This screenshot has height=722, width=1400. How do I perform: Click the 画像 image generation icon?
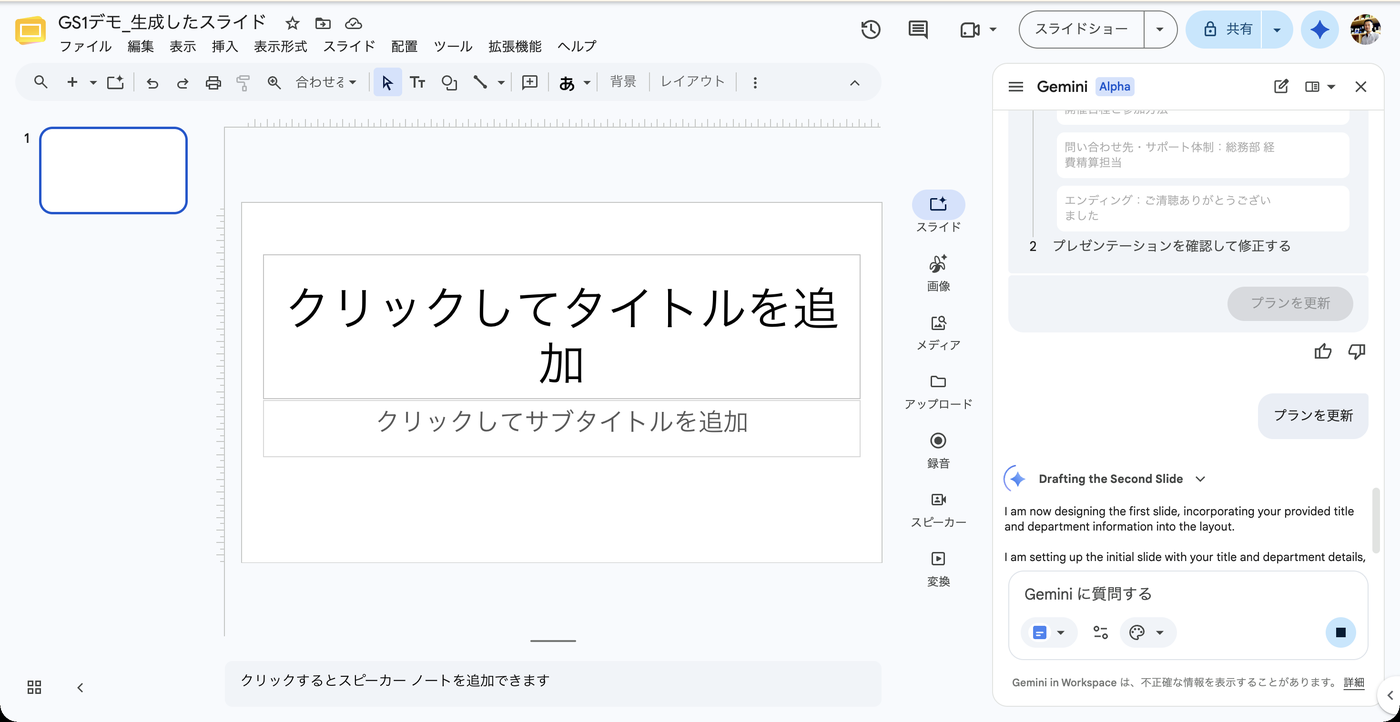(938, 264)
